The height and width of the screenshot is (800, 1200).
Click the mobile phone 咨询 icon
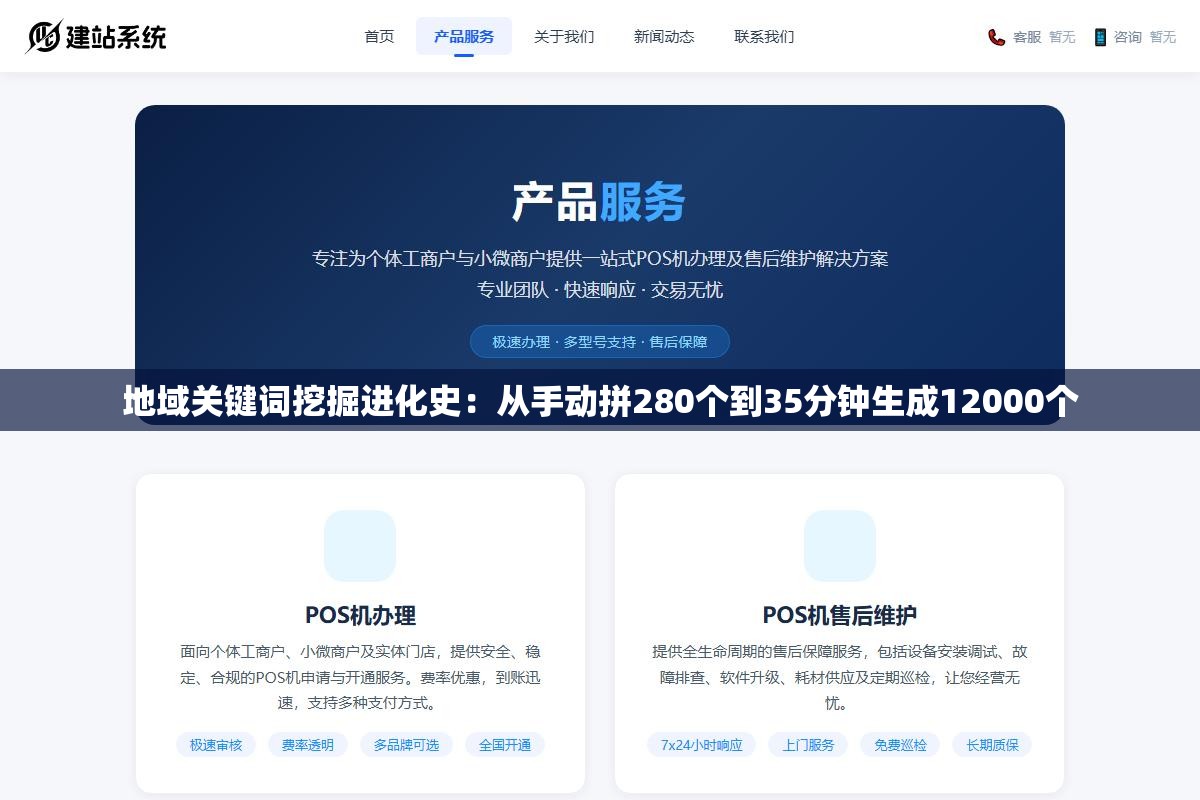pos(1100,37)
